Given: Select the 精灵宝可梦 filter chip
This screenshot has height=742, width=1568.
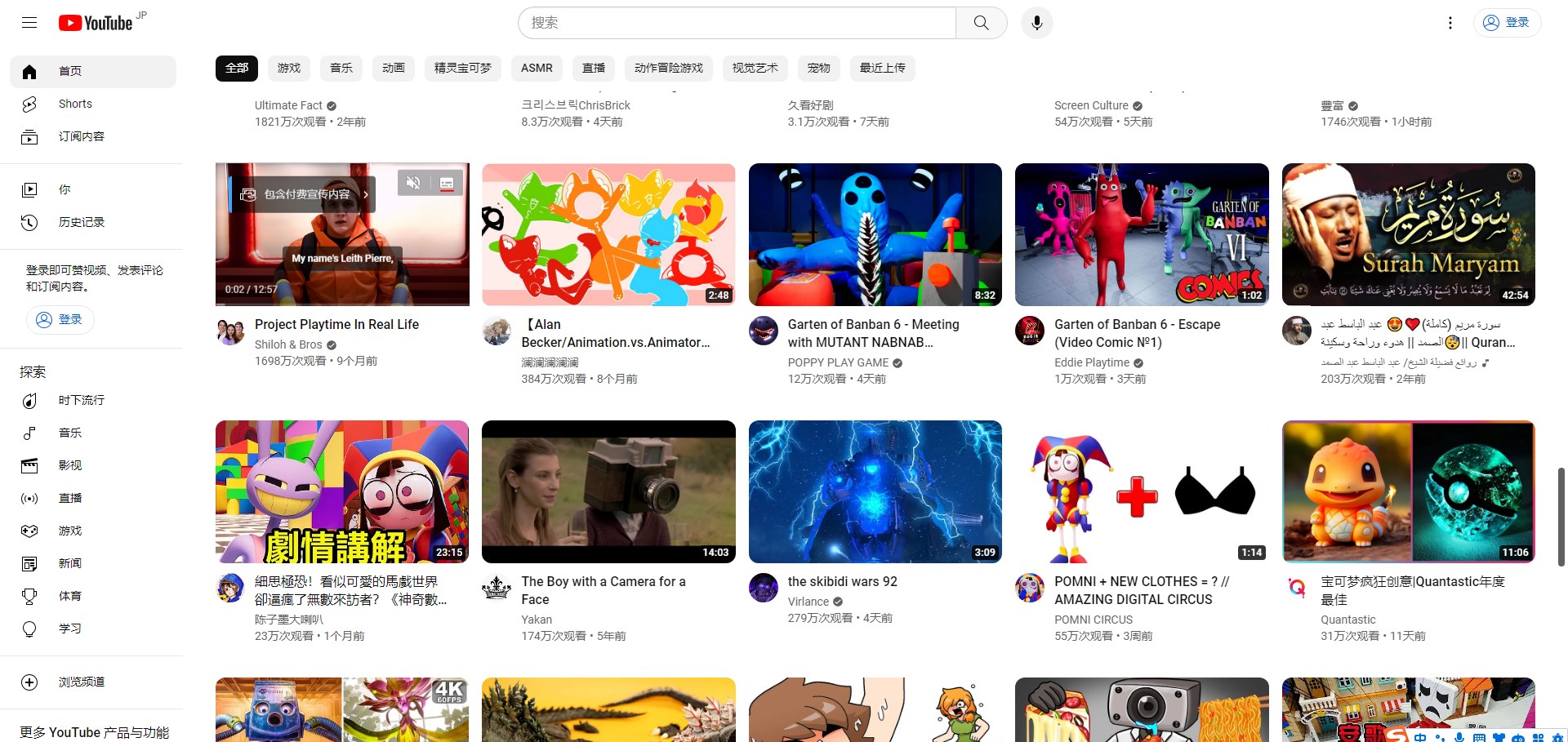Looking at the screenshot, I should tap(463, 69).
